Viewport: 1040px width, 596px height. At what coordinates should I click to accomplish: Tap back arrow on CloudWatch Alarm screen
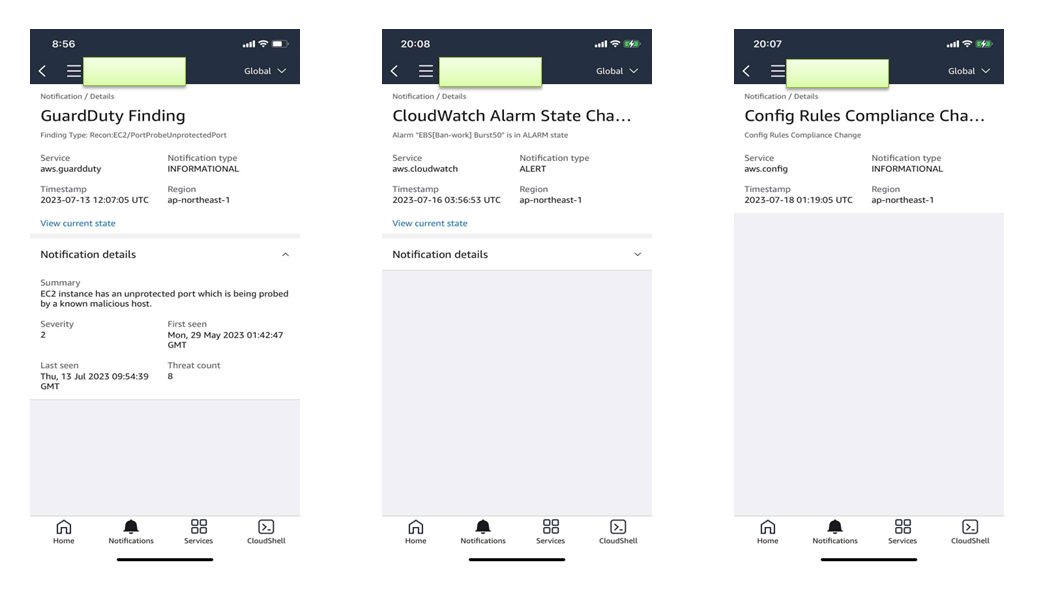pyautogui.click(x=395, y=71)
